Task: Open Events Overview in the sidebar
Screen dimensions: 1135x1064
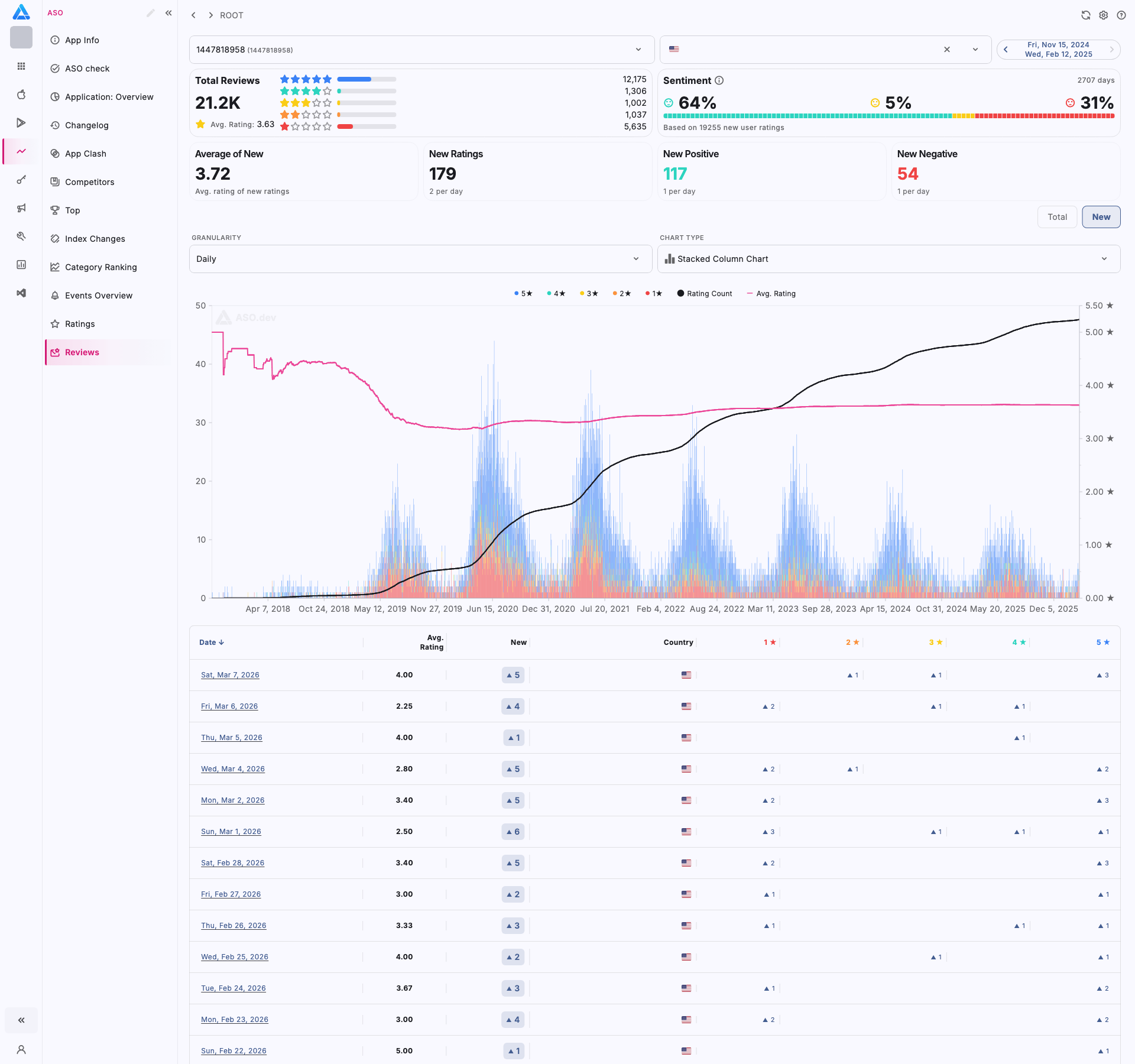Action: [99, 296]
